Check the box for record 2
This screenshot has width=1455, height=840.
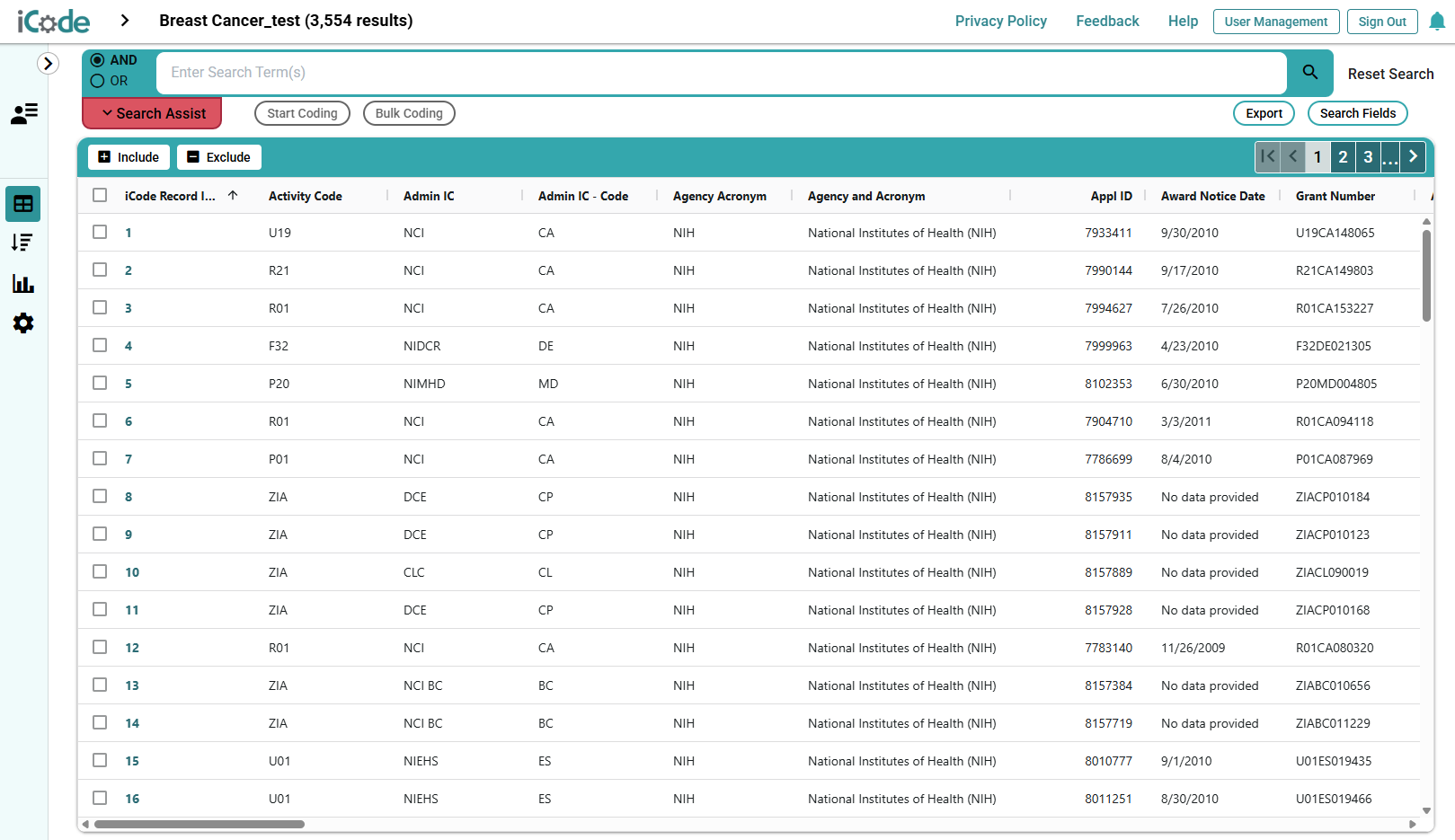[100, 270]
